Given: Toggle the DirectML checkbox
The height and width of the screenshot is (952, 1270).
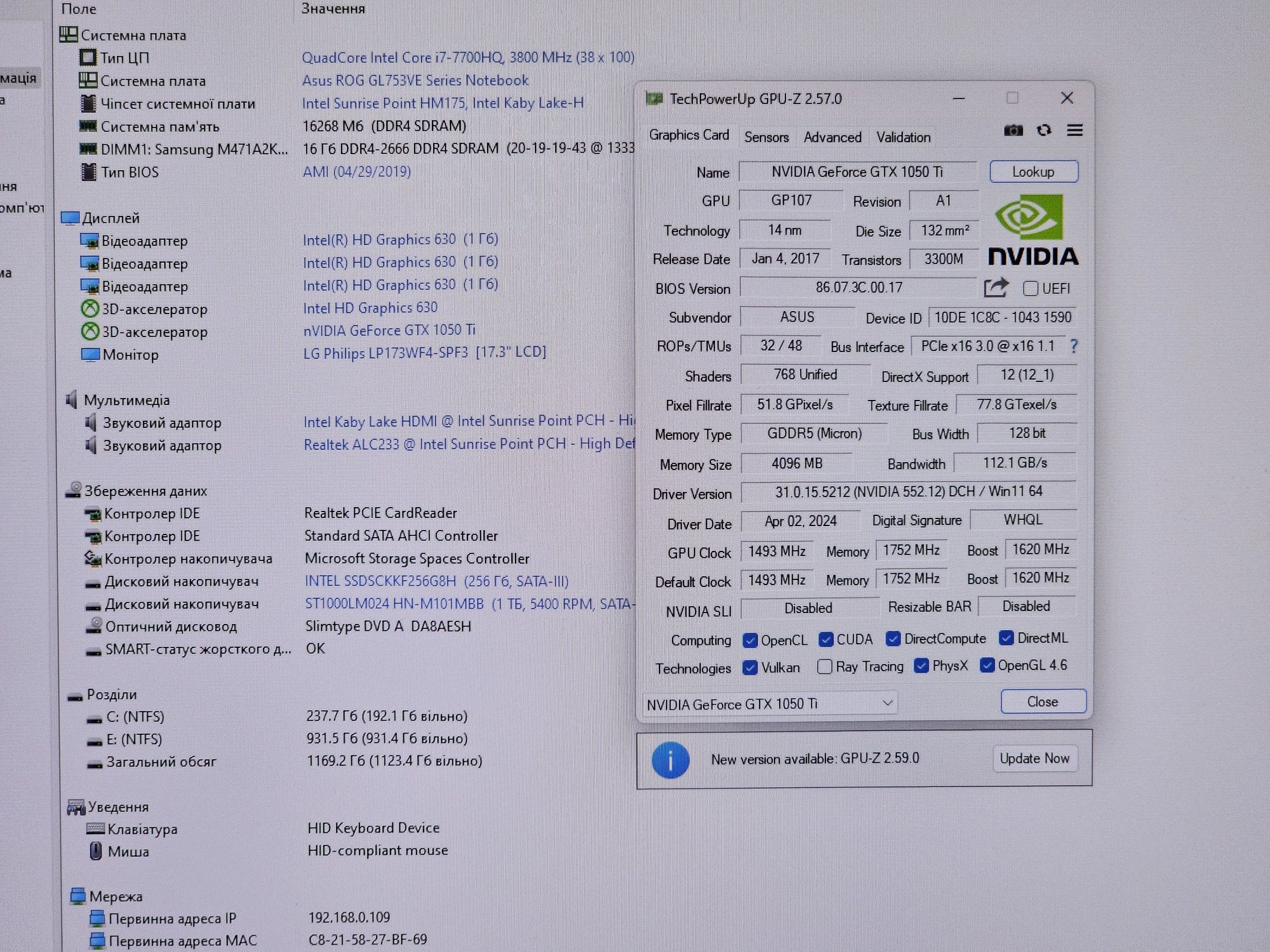Looking at the screenshot, I should [x=1006, y=637].
